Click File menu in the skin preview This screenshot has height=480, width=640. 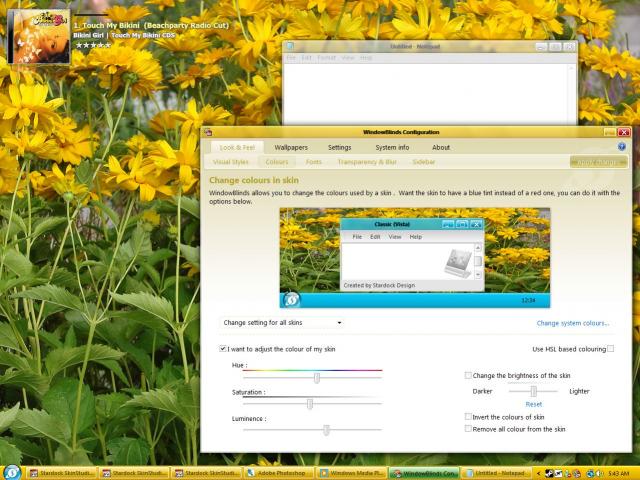(357, 237)
